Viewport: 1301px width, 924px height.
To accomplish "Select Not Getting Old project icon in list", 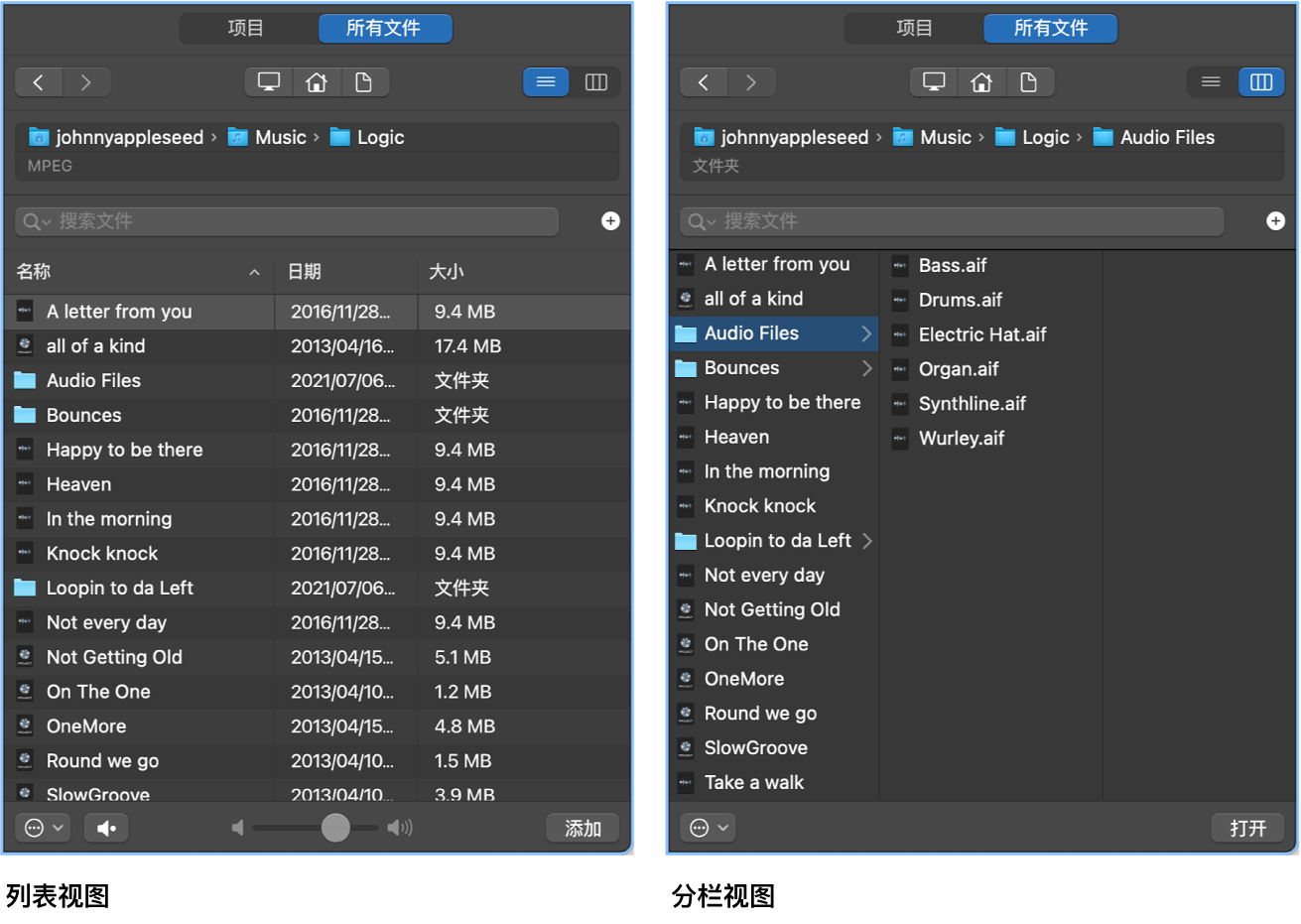I will tap(25, 656).
